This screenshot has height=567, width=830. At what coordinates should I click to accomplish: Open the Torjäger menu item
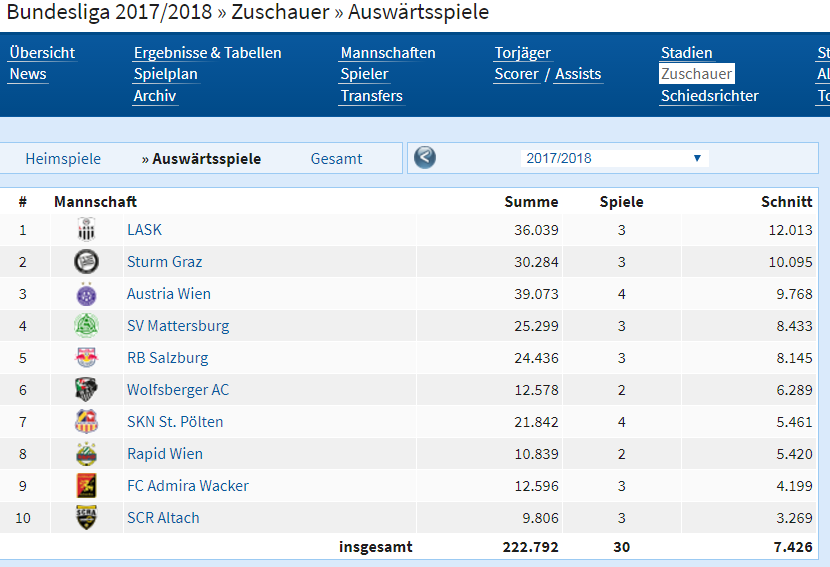click(x=523, y=53)
